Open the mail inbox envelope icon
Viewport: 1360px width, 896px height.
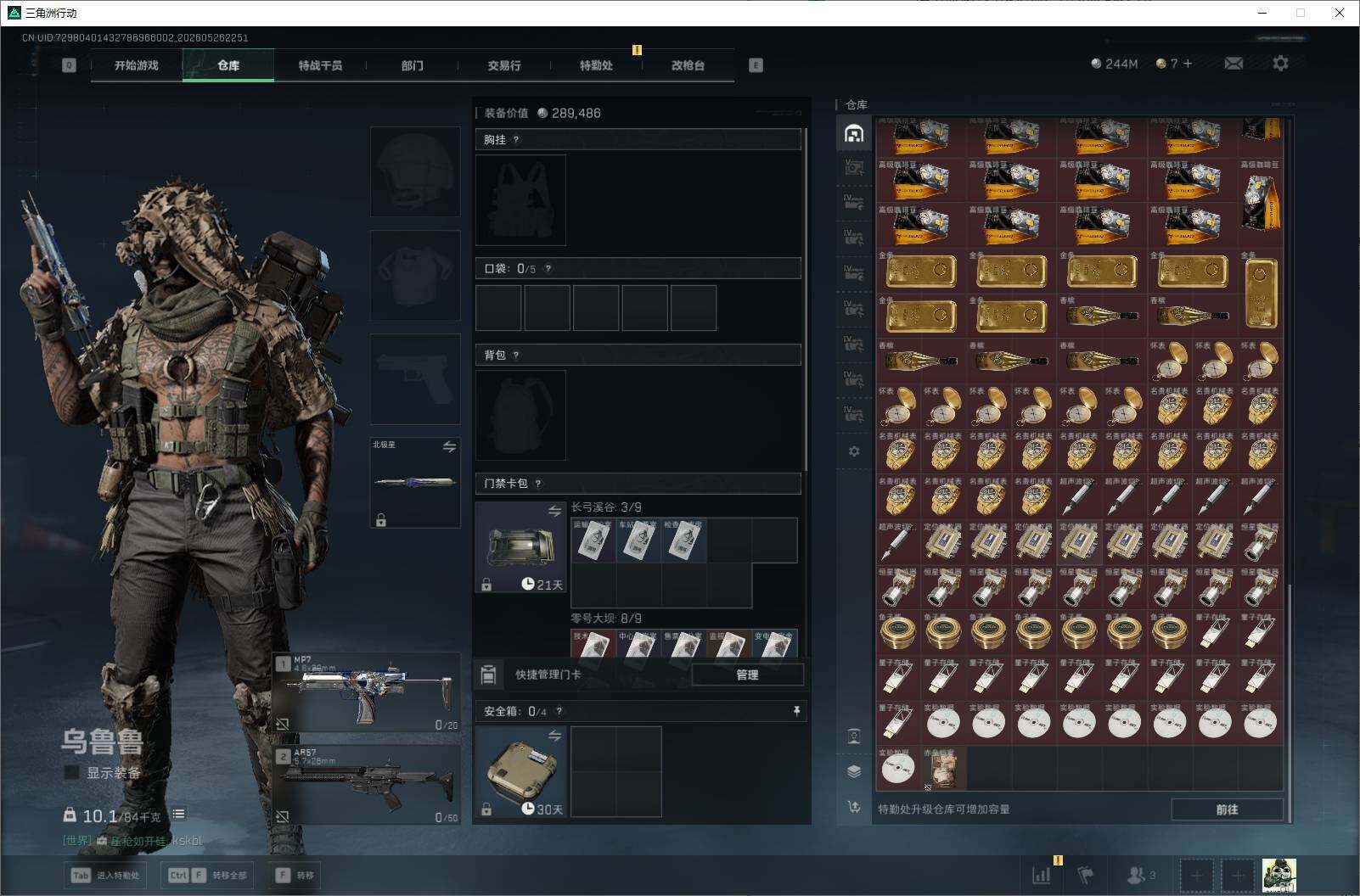click(1234, 64)
